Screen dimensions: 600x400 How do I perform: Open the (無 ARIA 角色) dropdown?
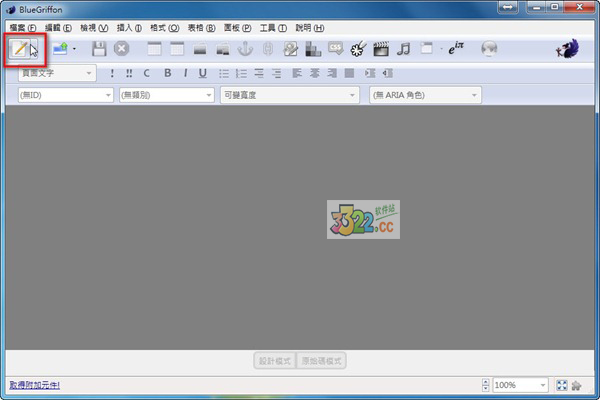[425, 95]
